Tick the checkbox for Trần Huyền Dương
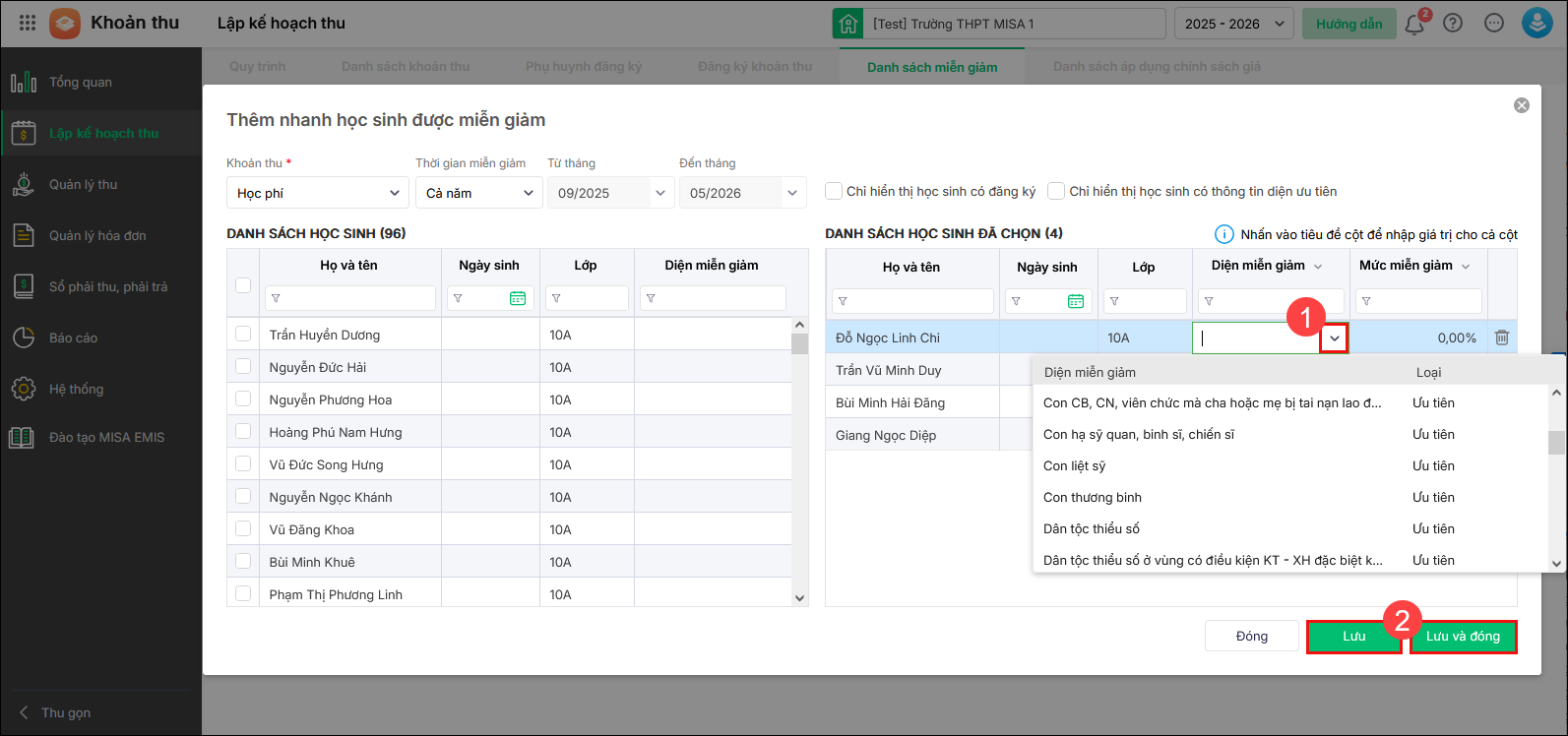The height and width of the screenshot is (736, 1568). pos(243,335)
